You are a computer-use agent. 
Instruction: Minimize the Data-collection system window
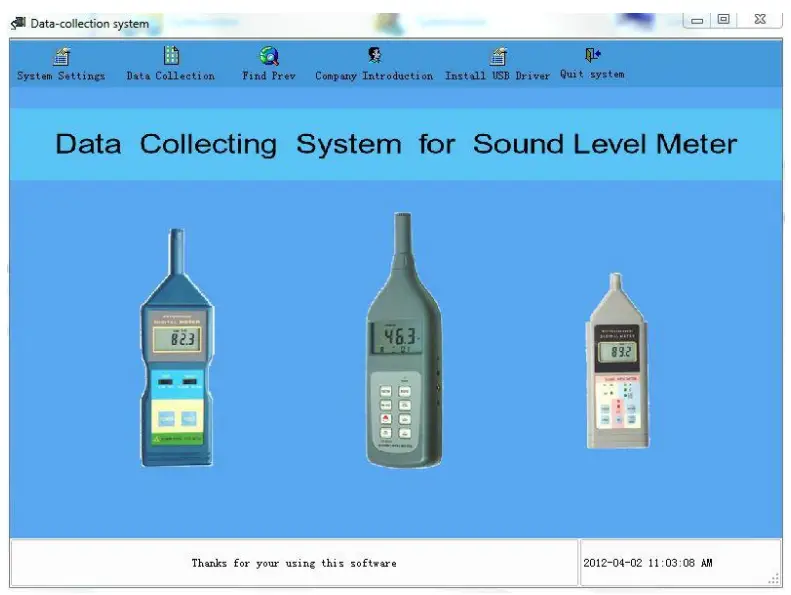pyautogui.click(x=697, y=20)
